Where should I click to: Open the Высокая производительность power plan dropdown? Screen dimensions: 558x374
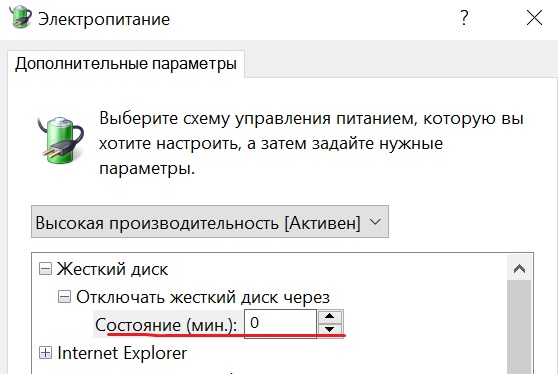[210, 222]
